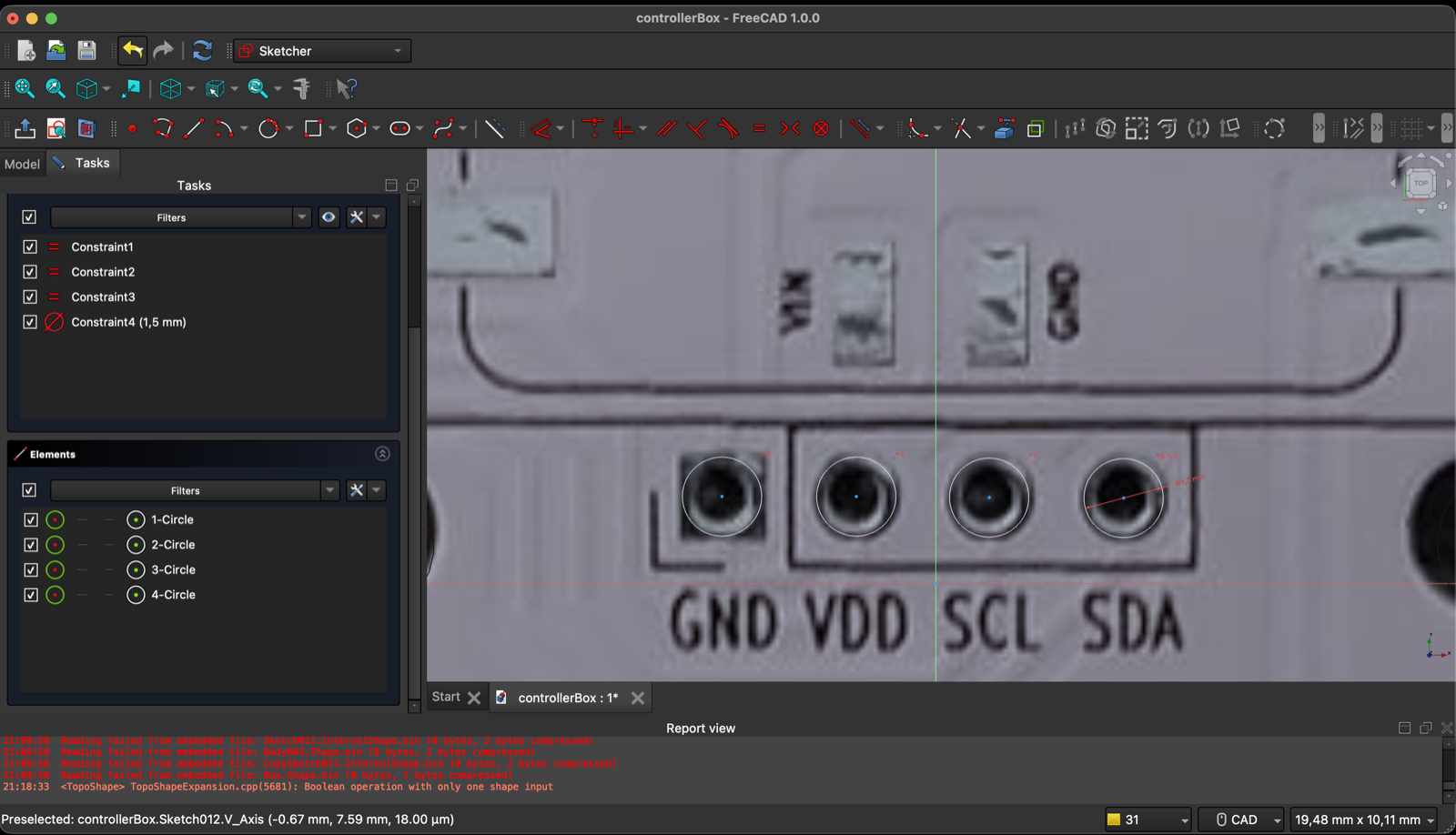The image size is (1456, 835).
Task: Click the Save document icon
Action: tap(86, 51)
